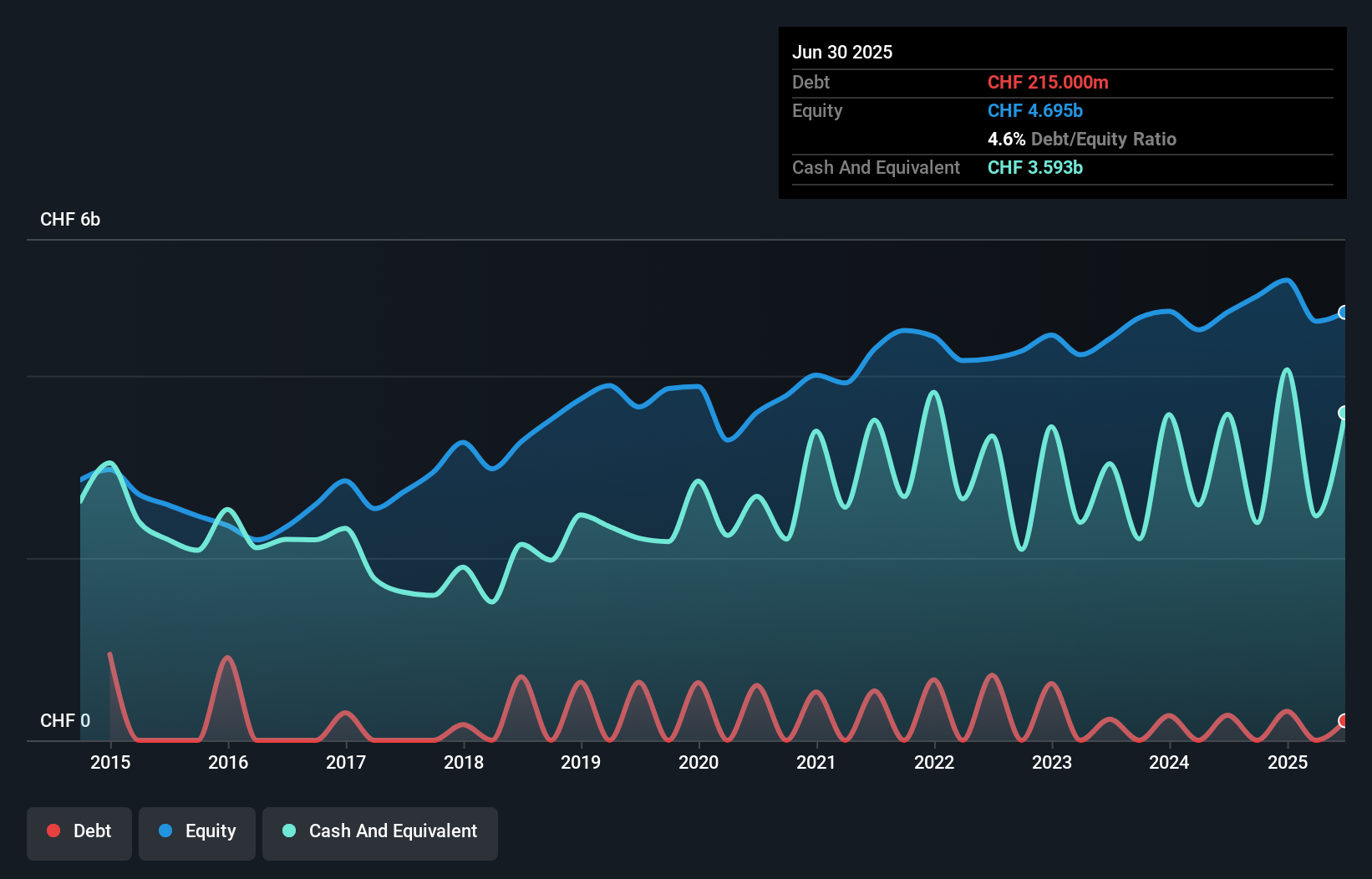This screenshot has width=1372, height=879.
Task: Click the Equity row label in tooltip
Action: [x=817, y=110]
